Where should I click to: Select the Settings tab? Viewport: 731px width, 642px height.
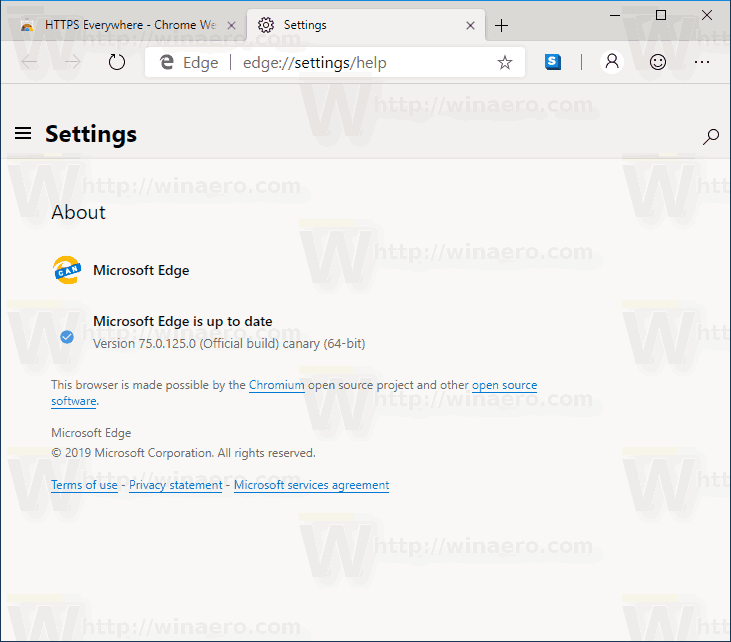(366, 25)
